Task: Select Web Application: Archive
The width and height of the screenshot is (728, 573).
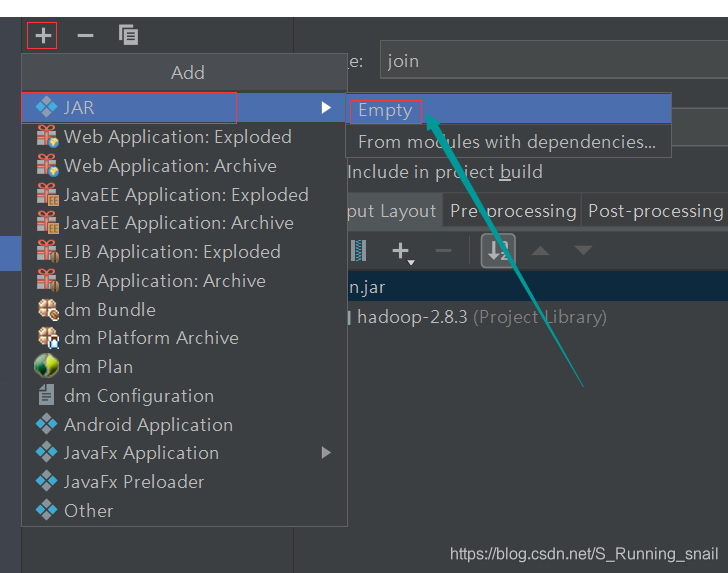Action: coord(184,166)
